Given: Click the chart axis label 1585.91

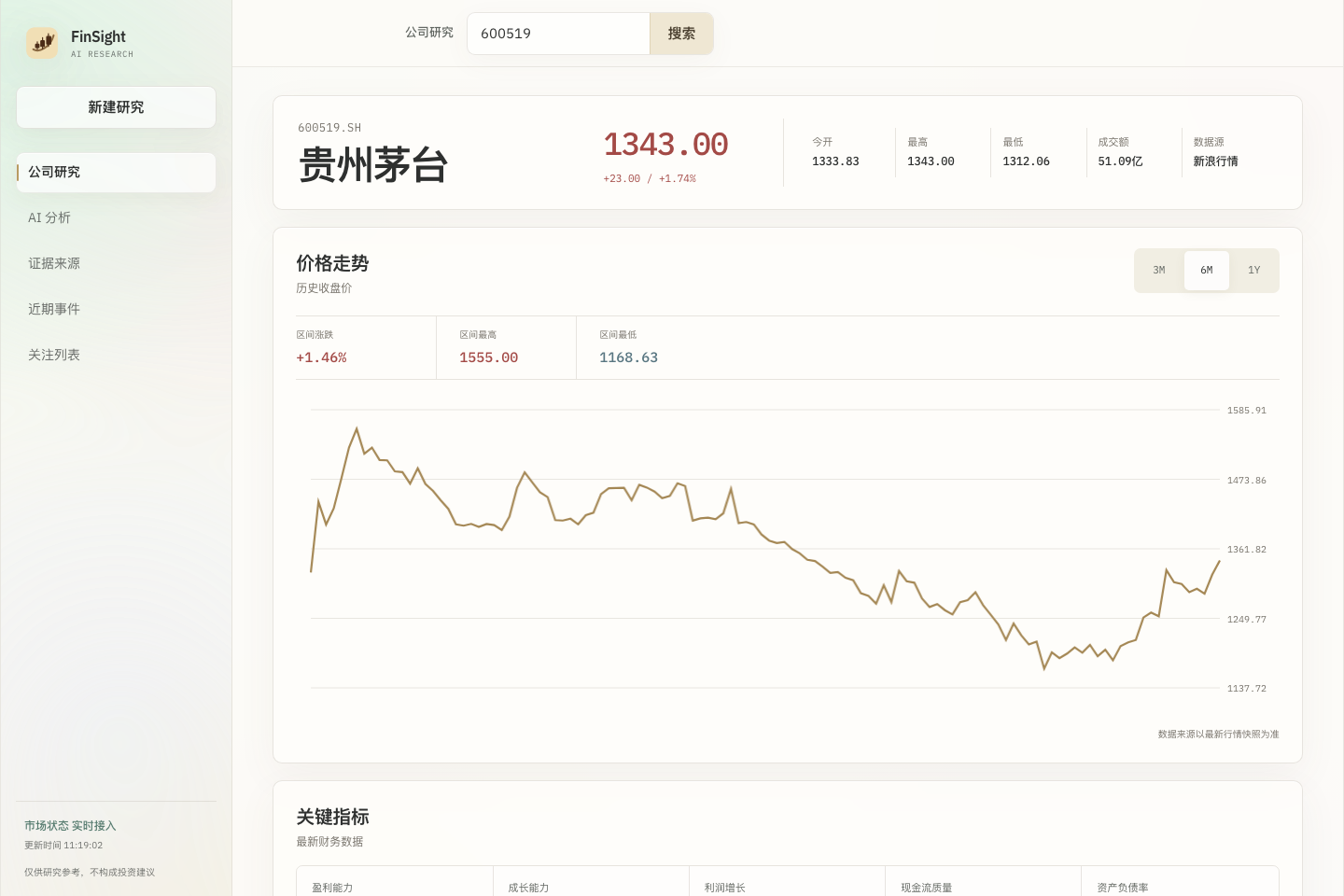Looking at the screenshot, I should click(x=1247, y=411).
